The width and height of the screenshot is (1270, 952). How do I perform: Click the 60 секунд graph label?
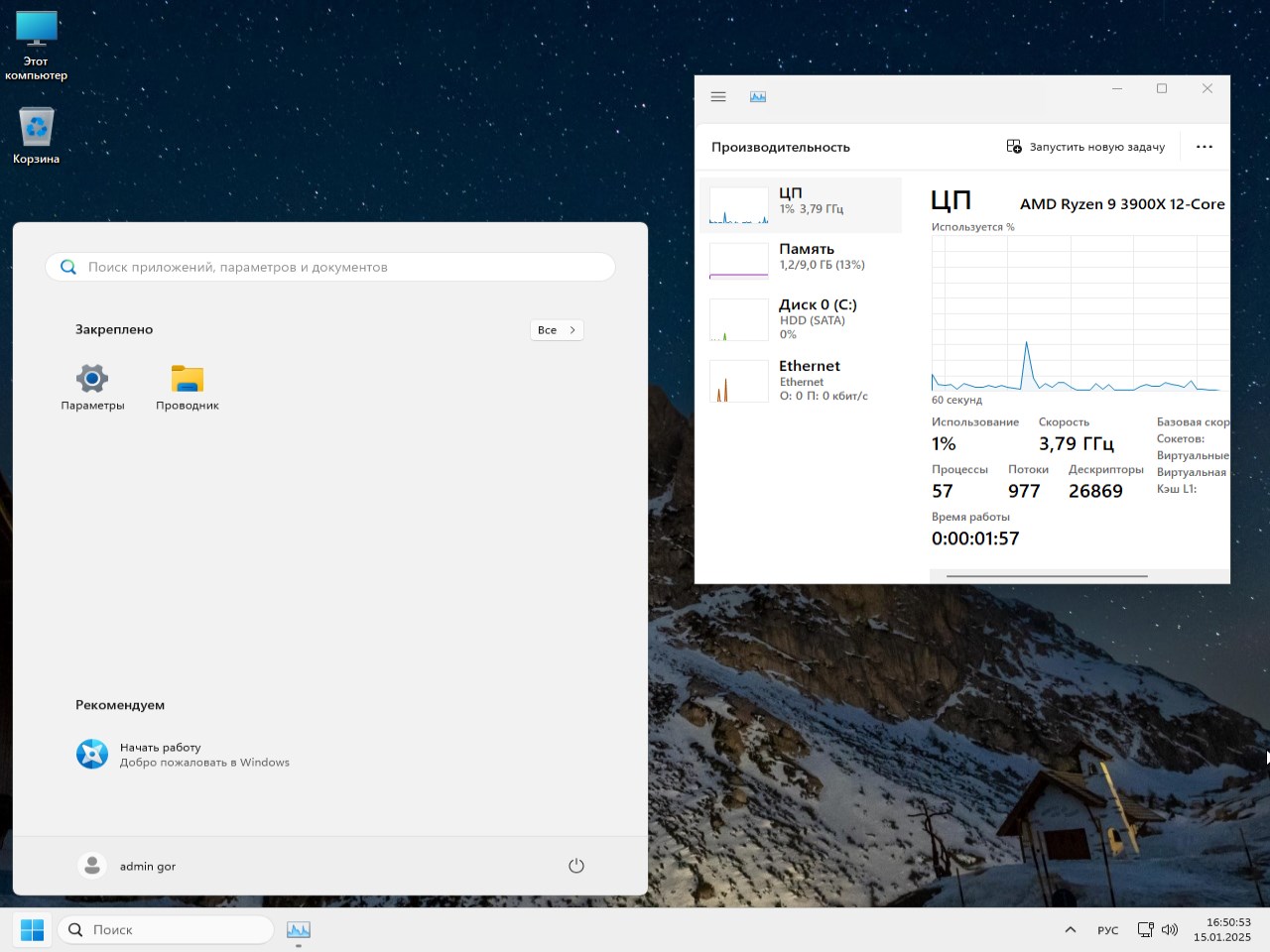pyautogui.click(x=956, y=401)
